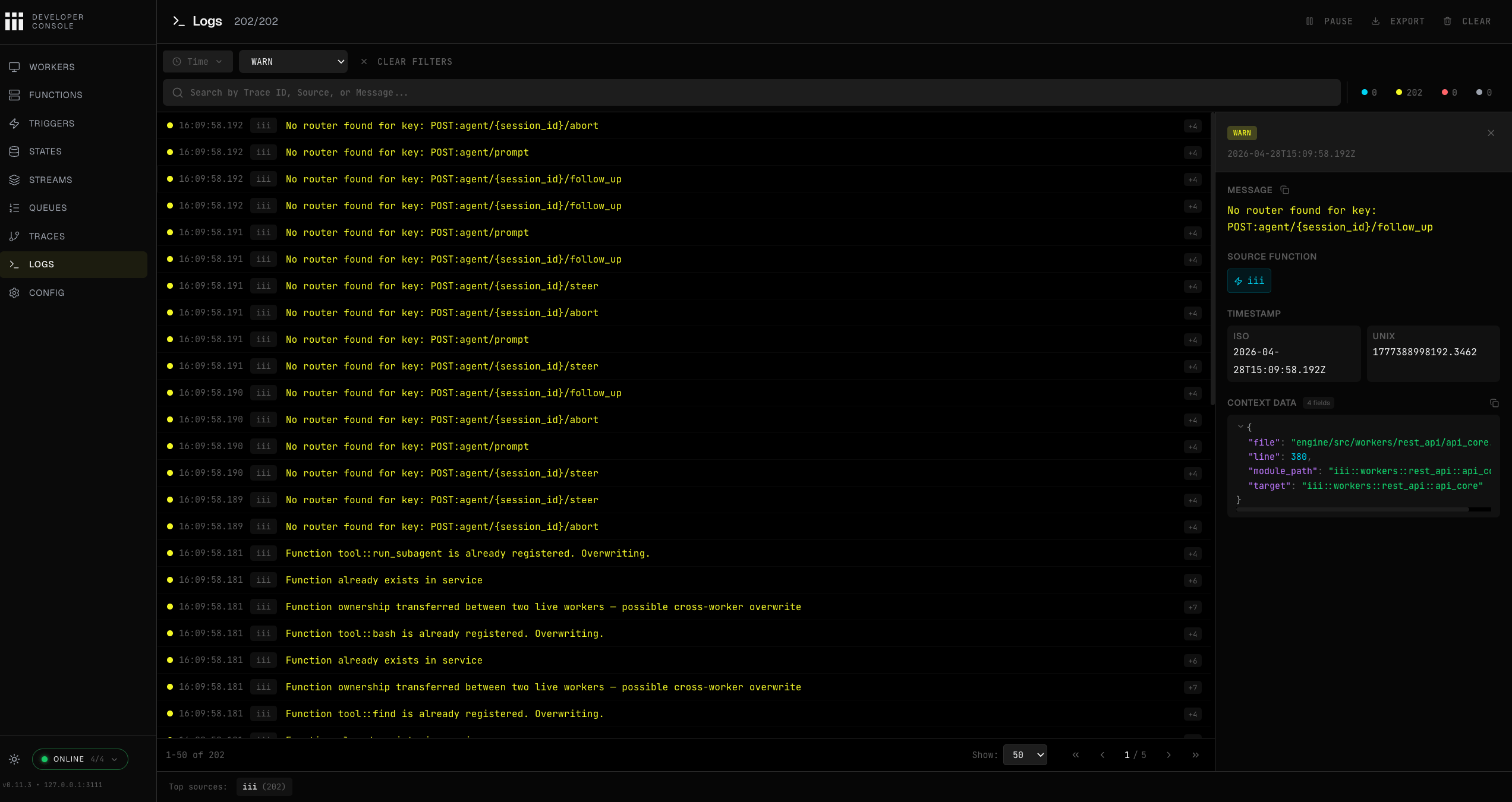Click the Pause icon in header

point(1309,21)
